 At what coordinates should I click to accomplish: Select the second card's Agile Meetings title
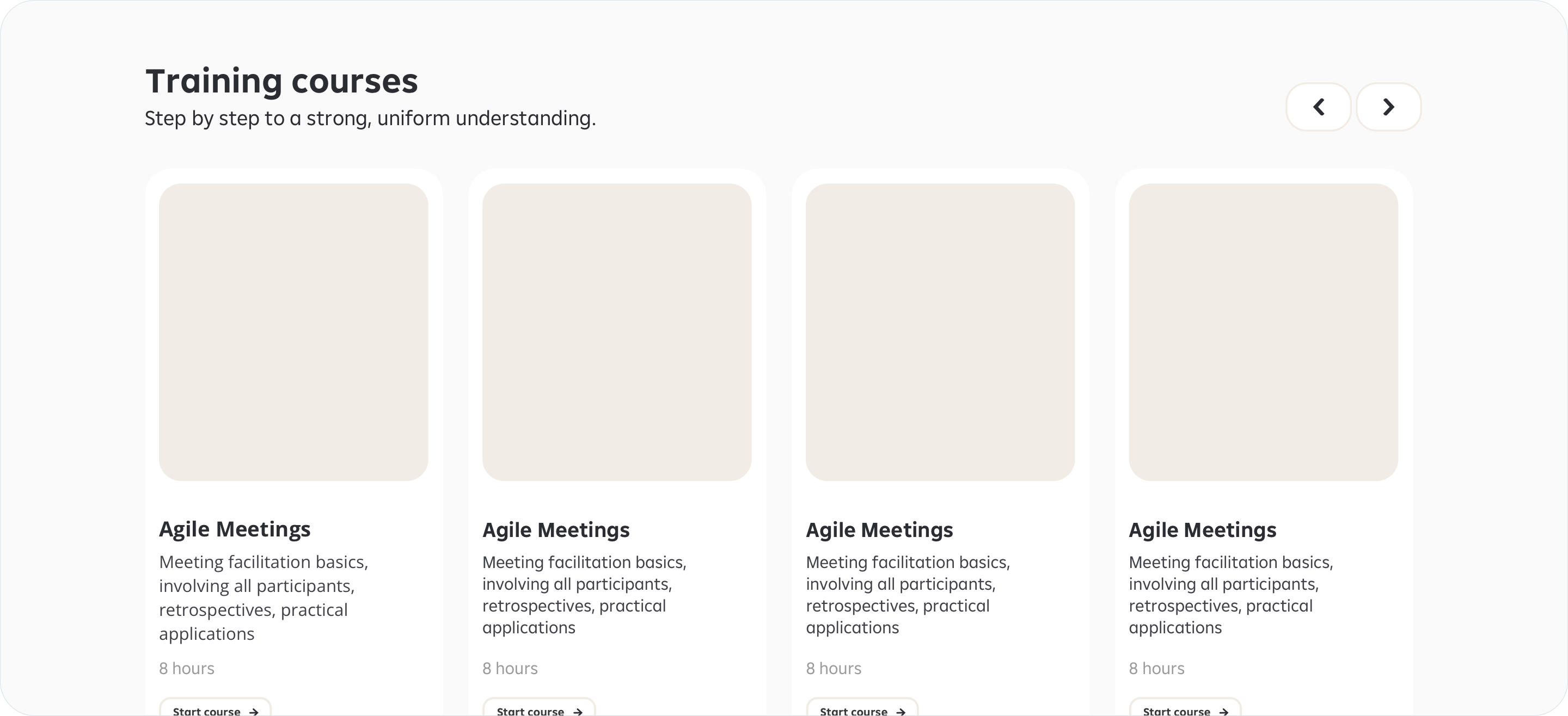(x=556, y=530)
